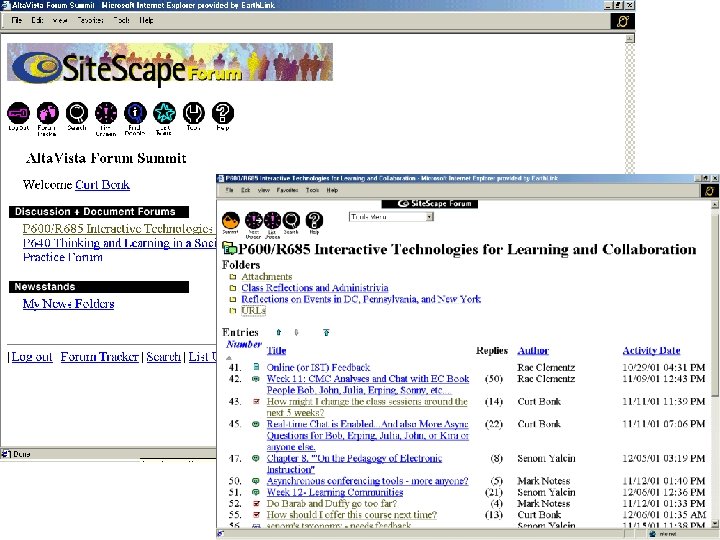Viewport: 720px width, 540px height.
Task: Open Help menu in AltaVista Forum Summit window
Action: pos(146,20)
